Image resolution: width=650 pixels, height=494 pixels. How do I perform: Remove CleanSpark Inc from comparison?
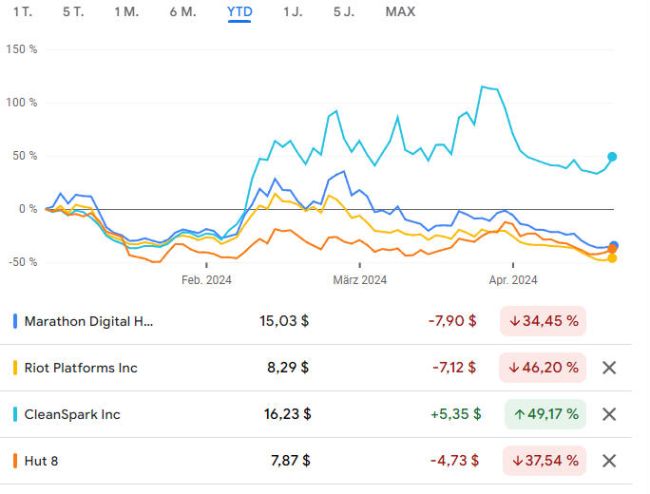pos(609,414)
